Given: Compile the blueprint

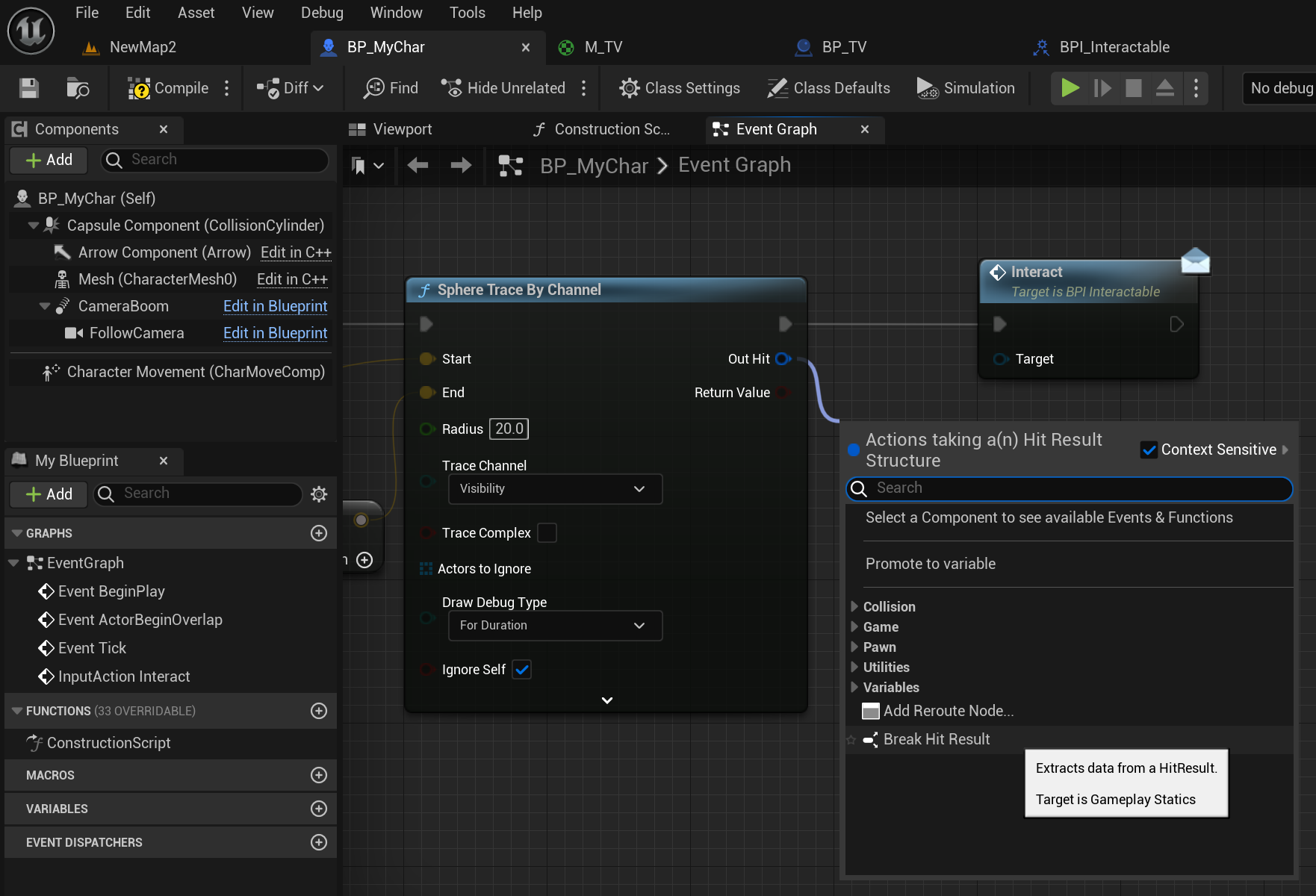Looking at the screenshot, I should [x=168, y=88].
